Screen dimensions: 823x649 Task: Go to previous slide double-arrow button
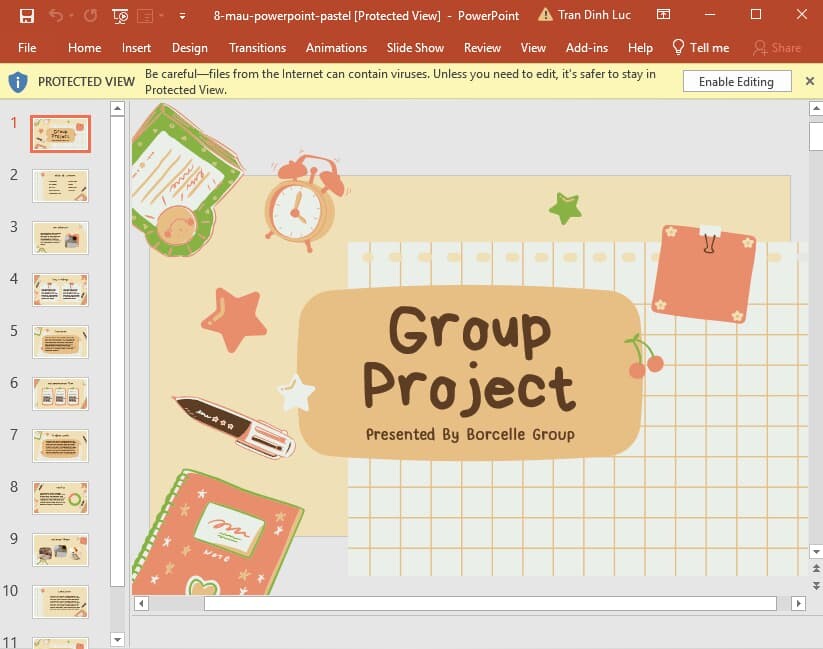pos(816,568)
